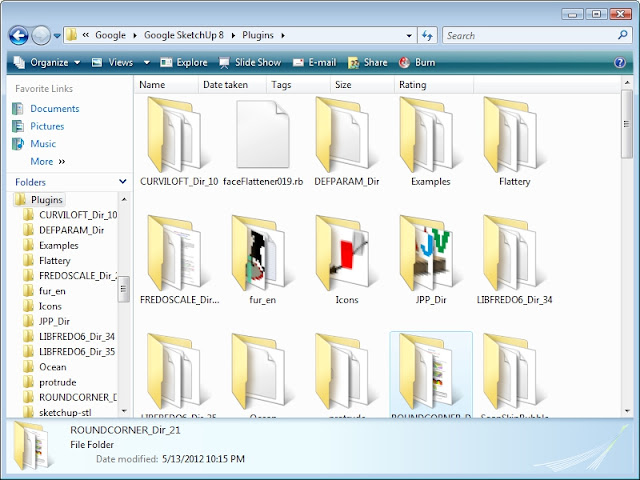Viewport: 640px width, 480px height.
Task: Select LIBFREDO6_Dir_35 in the folder tree
Action: [69, 352]
